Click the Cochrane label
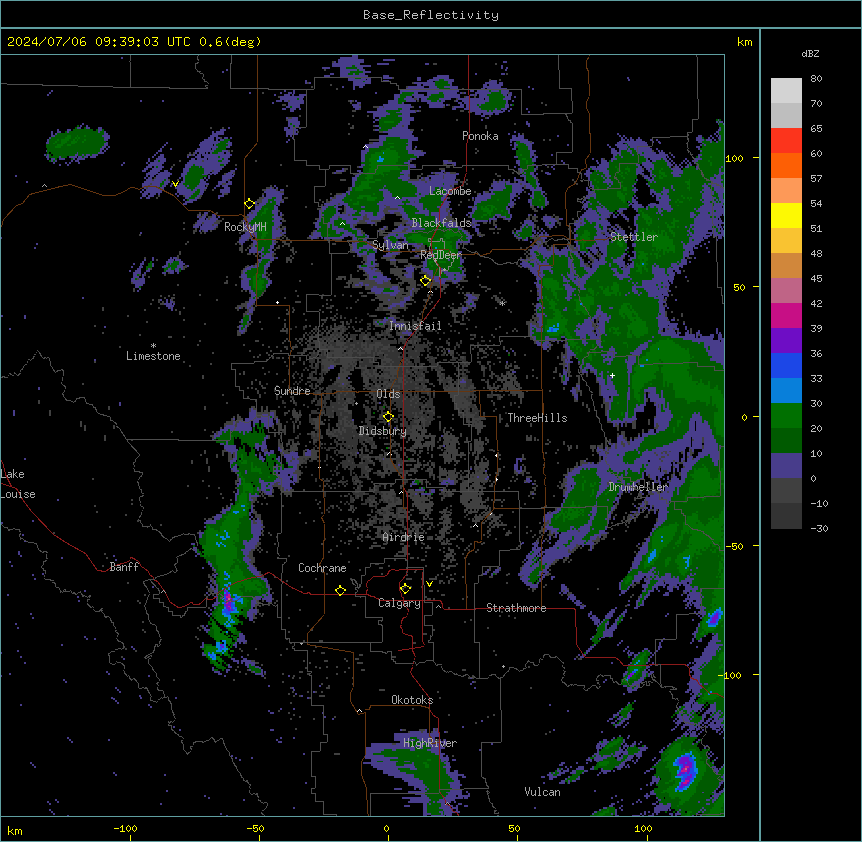Image resolution: width=862 pixels, height=842 pixels. coord(322,568)
